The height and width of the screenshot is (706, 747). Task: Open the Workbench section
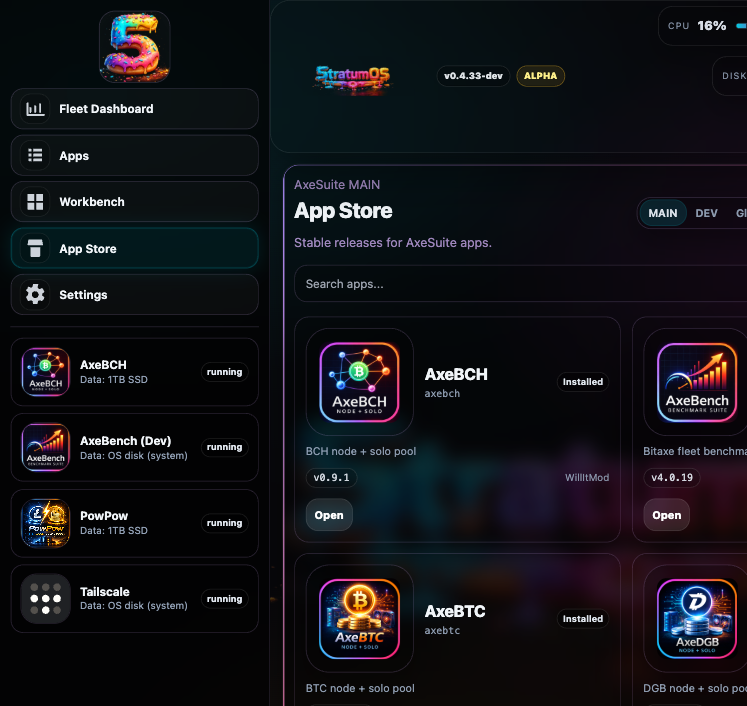135,202
